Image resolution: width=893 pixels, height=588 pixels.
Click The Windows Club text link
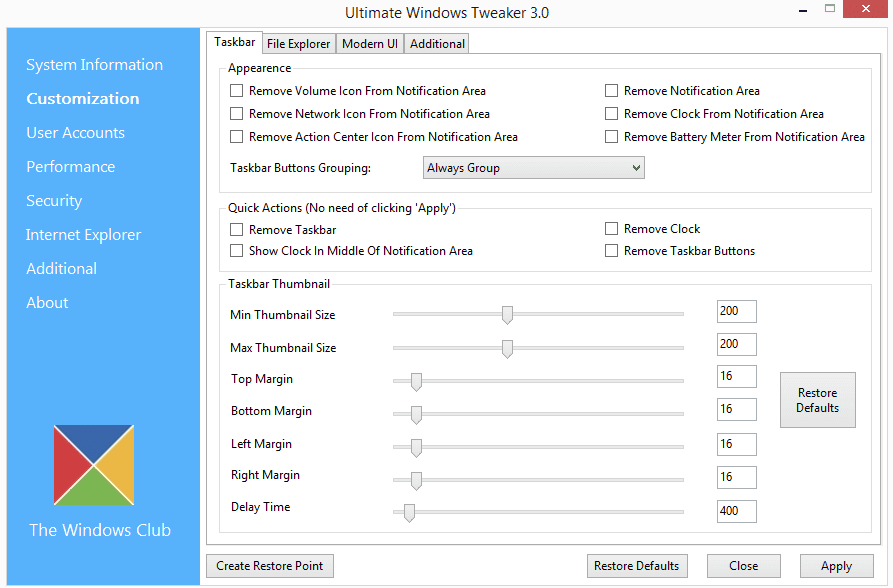click(x=100, y=530)
